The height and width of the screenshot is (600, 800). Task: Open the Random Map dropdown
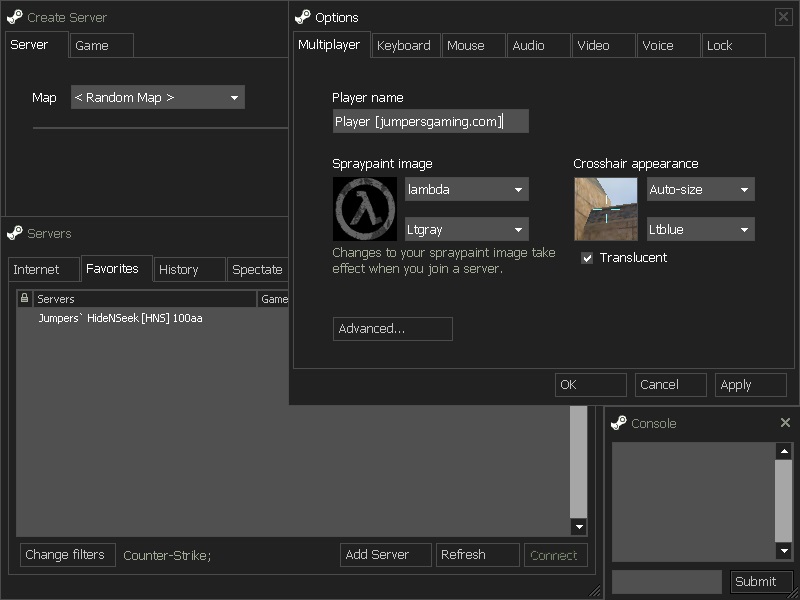coord(157,97)
